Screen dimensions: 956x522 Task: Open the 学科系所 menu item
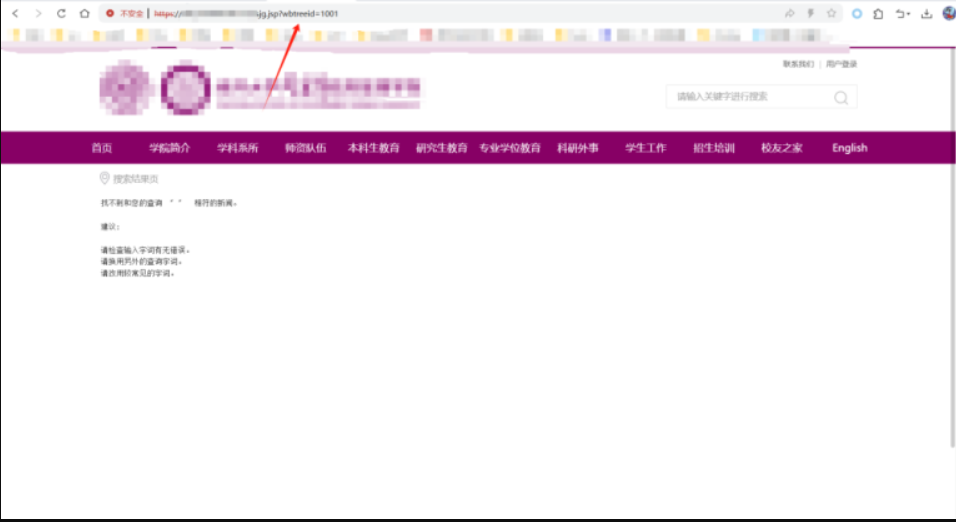point(238,148)
